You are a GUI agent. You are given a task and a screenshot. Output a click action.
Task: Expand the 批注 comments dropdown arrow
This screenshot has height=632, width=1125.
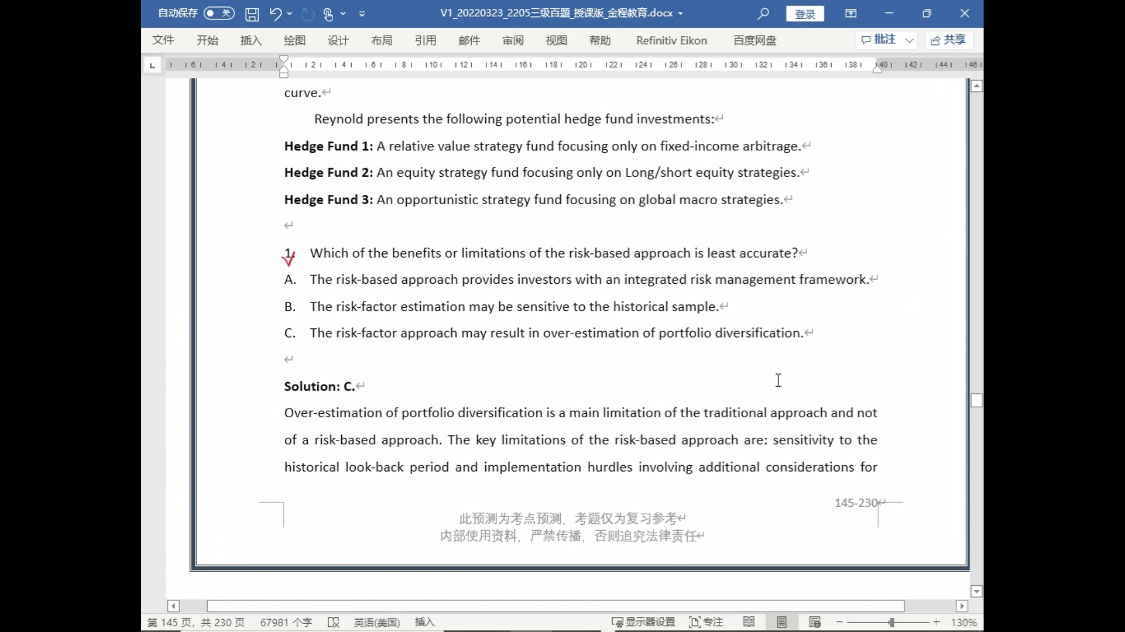(909, 41)
